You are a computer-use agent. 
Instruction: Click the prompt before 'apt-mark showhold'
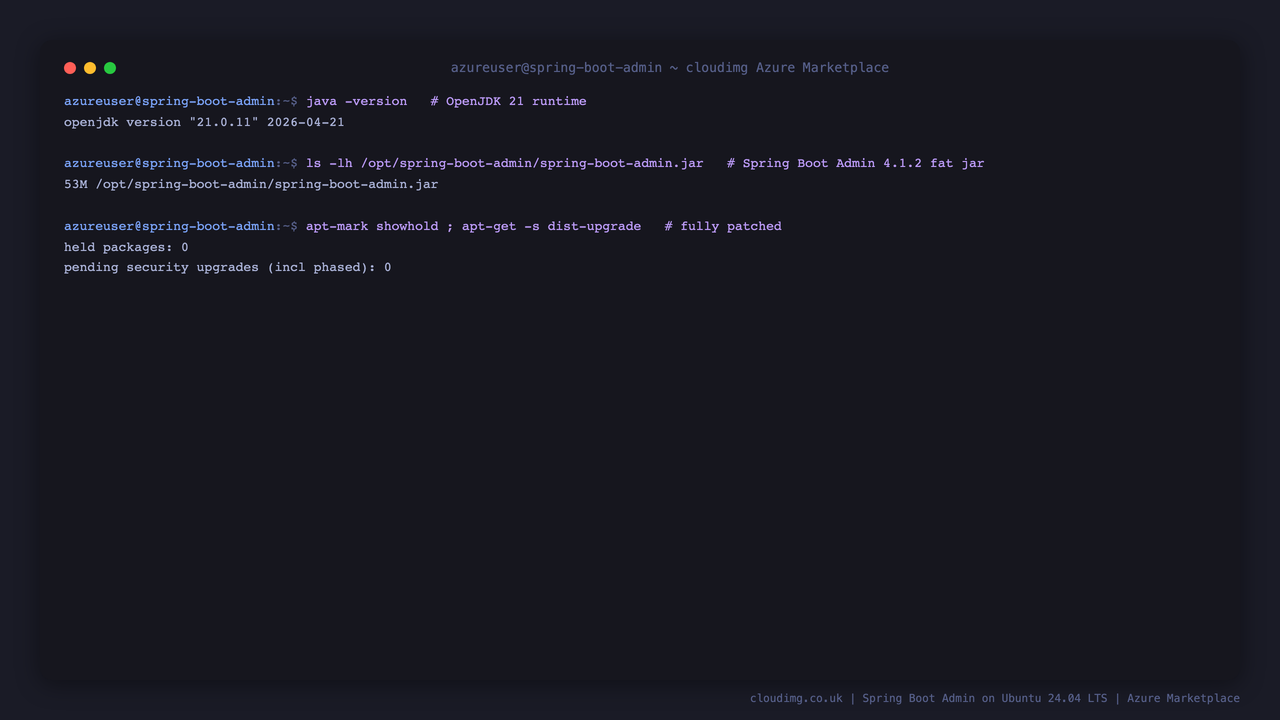(x=181, y=226)
